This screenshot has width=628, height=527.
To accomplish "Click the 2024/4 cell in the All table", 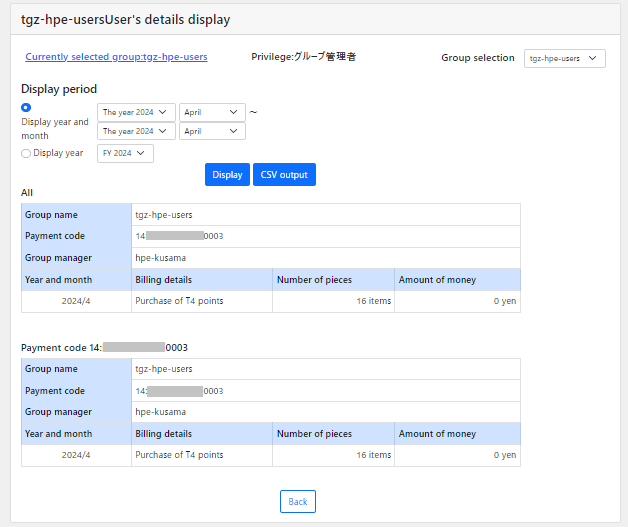I will pos(76,301).
